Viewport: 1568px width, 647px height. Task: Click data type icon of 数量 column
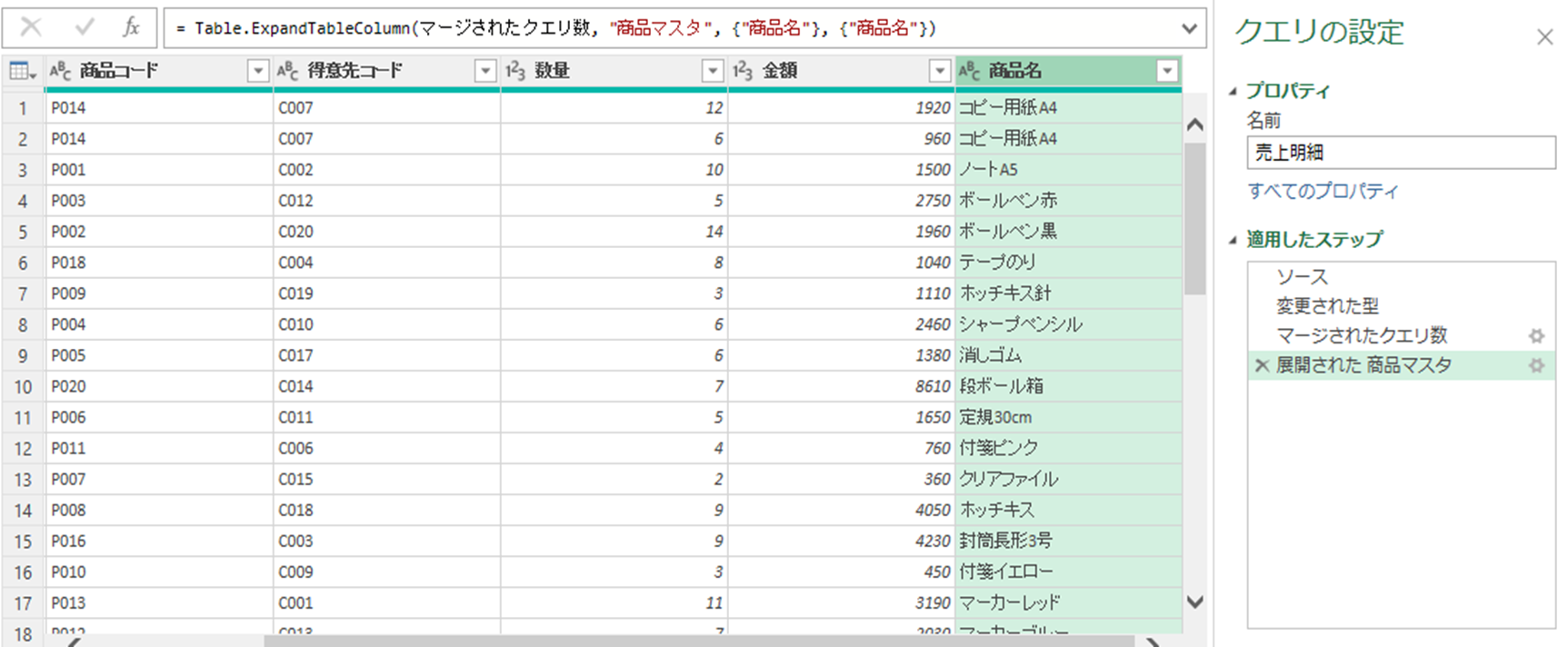coord(515,71)
